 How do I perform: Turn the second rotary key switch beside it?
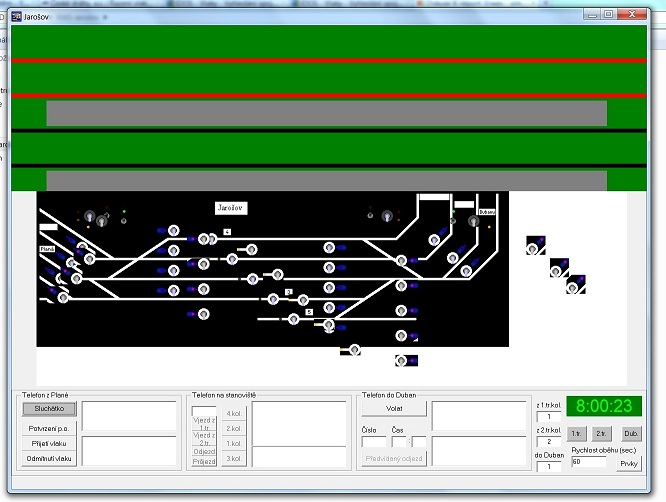click(x=102, y=221)
